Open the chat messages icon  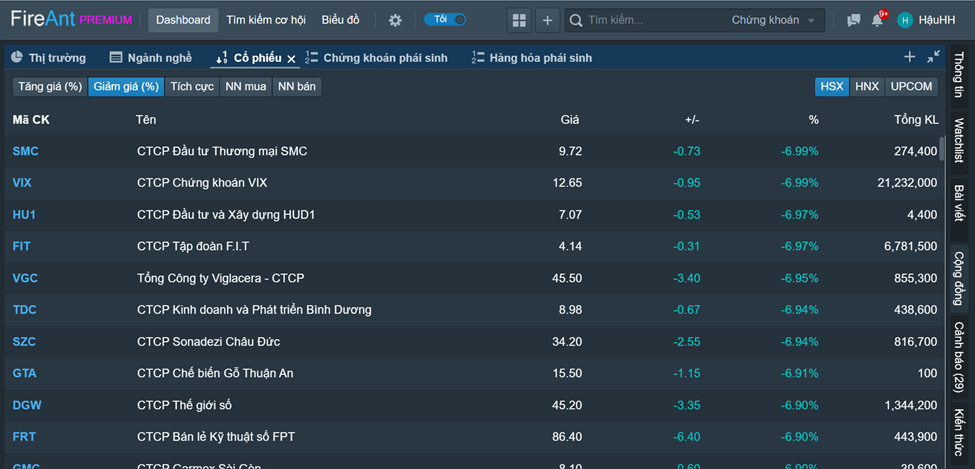[854, 21]
